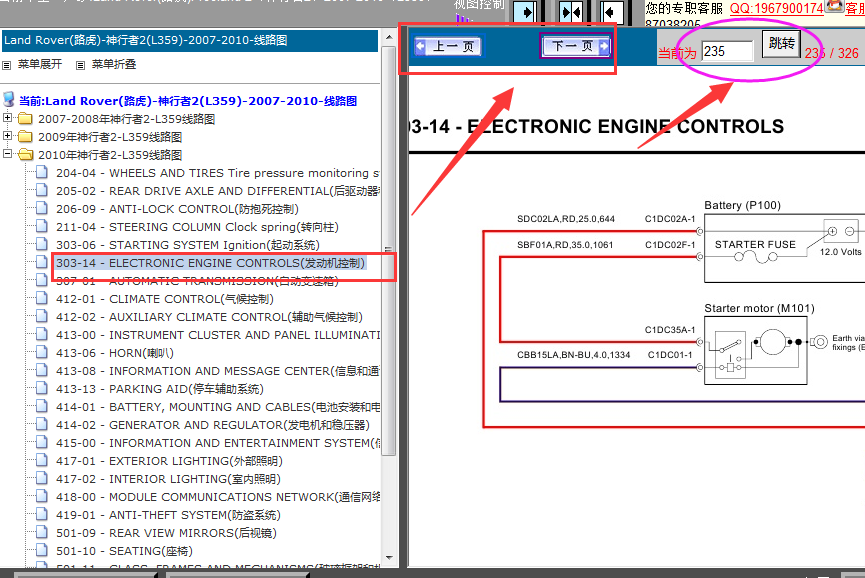The image size is (865, 578).
Task: Click the page icon beside 412-01 CLIMATE CONTROL
Action: tap(41, 298)
